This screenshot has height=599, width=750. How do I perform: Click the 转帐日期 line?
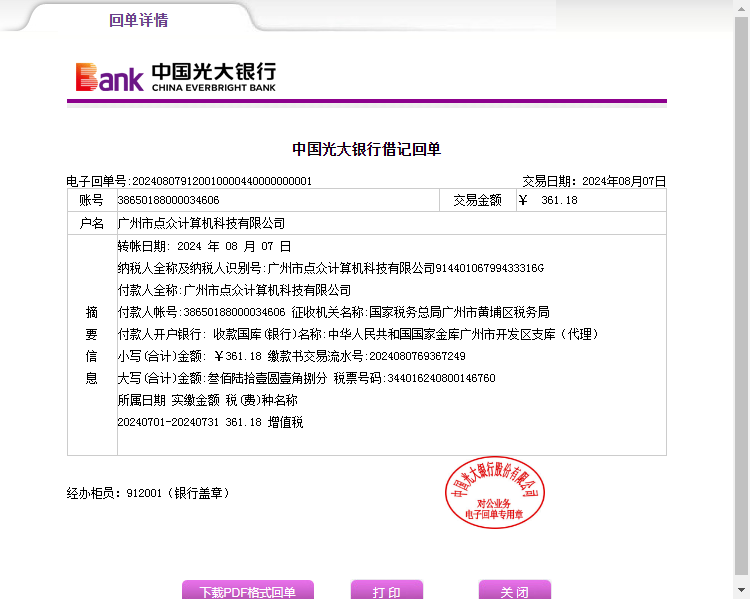(204, 246)
